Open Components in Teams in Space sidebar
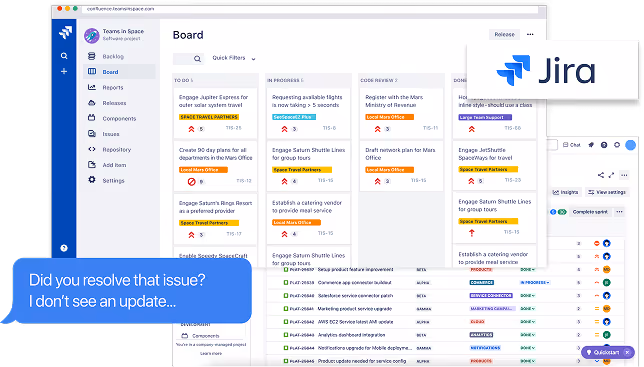644x367 pixels. (x=119, y=119)
